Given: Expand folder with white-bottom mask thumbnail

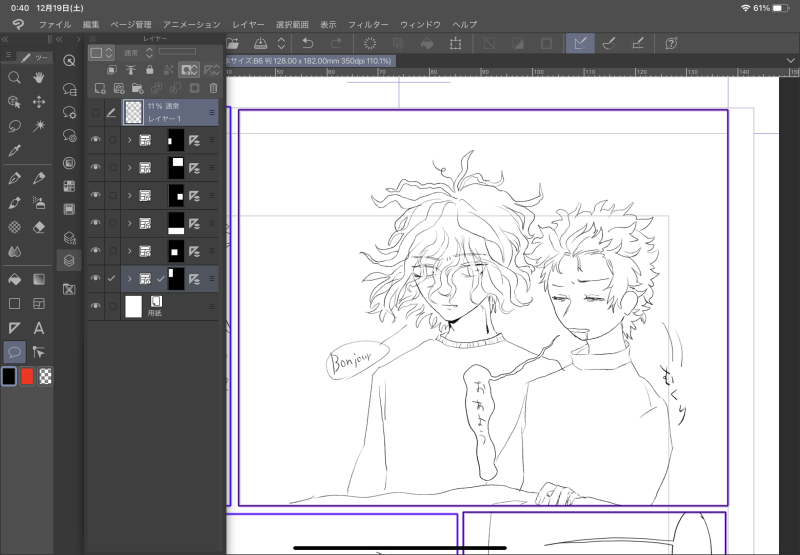Looking at the screenshot, I should pyautogui.click(x=130, y=223).
